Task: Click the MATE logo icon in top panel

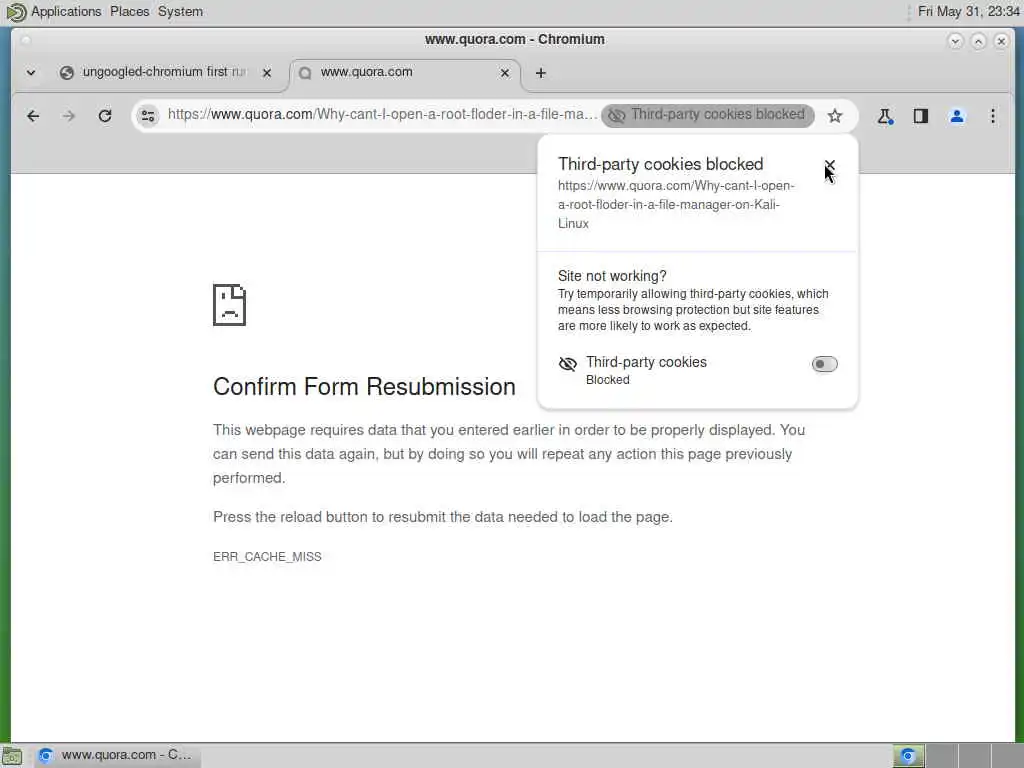Action: (x=15, y=12)
